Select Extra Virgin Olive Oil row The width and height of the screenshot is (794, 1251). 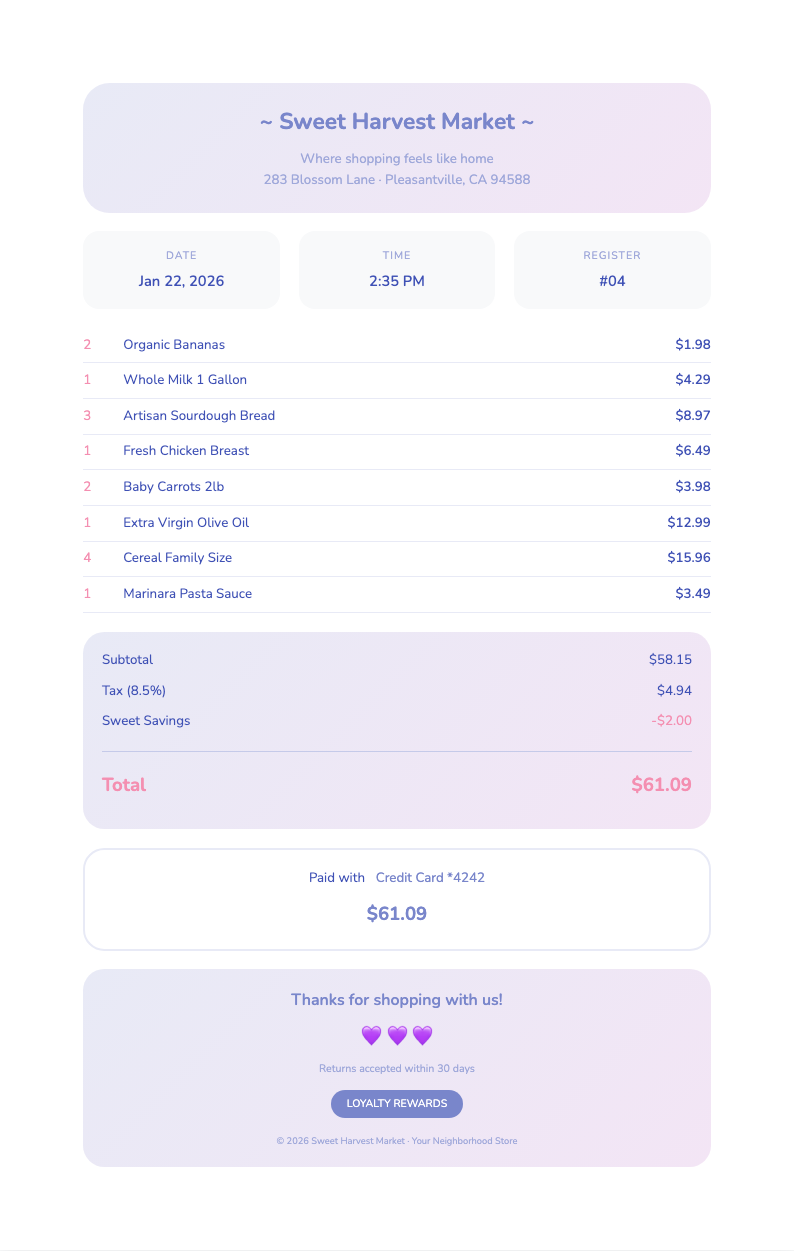click(186, 523)
